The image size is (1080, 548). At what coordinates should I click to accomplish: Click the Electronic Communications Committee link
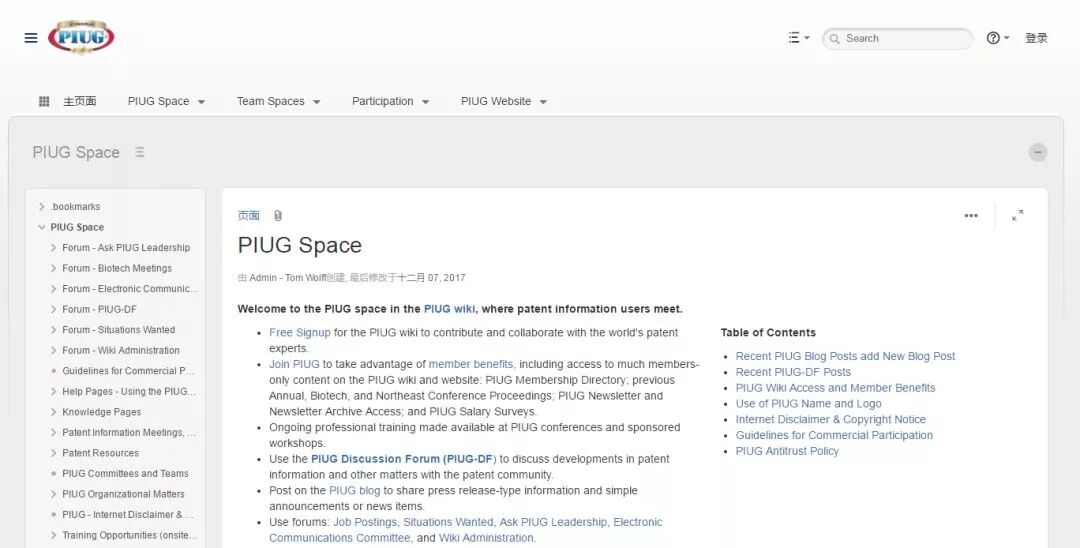[466, 530]
